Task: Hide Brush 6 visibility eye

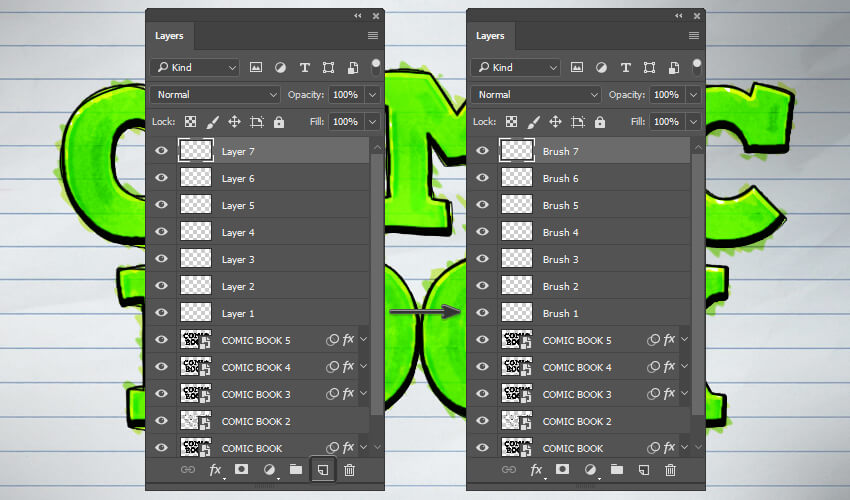Action: [482, 177]
